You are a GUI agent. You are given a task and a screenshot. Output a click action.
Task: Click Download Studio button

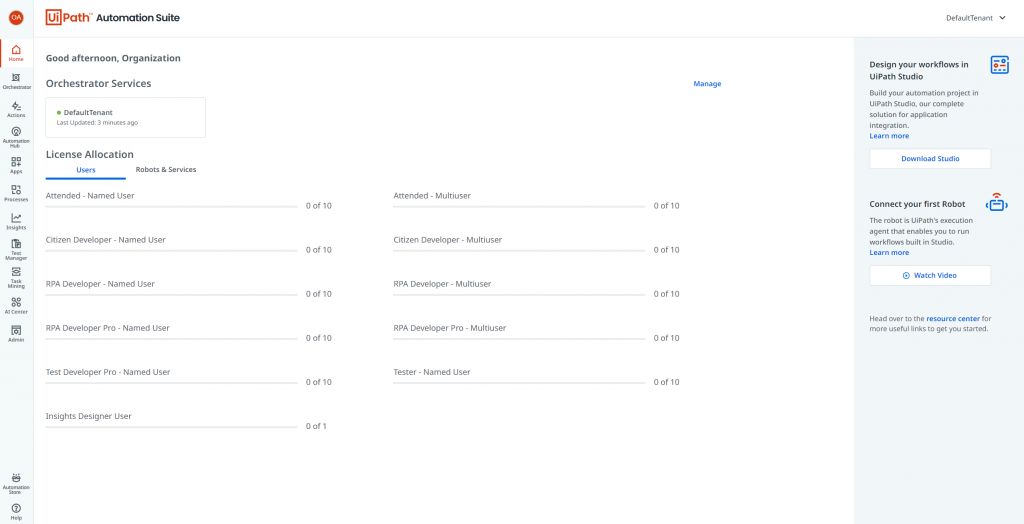coord(930,159)
